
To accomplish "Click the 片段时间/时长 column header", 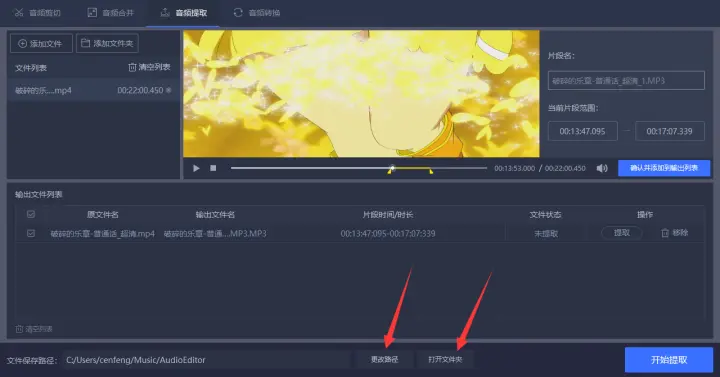I will coord(388,214).
